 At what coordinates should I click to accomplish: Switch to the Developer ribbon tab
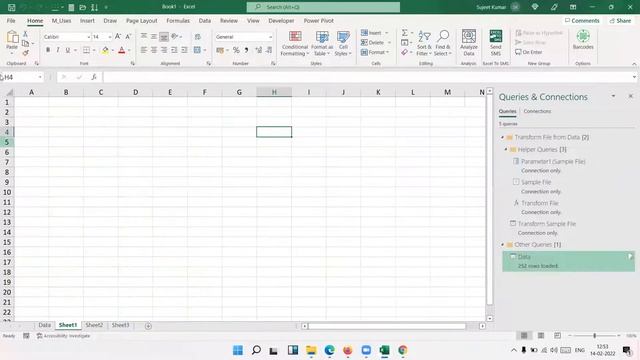click(x=281, y=20)
